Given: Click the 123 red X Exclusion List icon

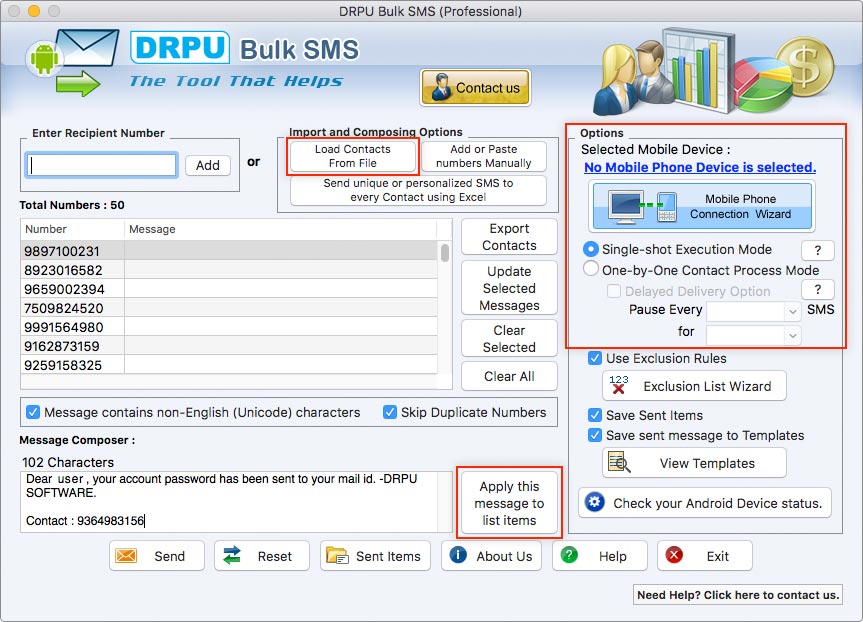Looking at the screenshot, I should 619,384.
